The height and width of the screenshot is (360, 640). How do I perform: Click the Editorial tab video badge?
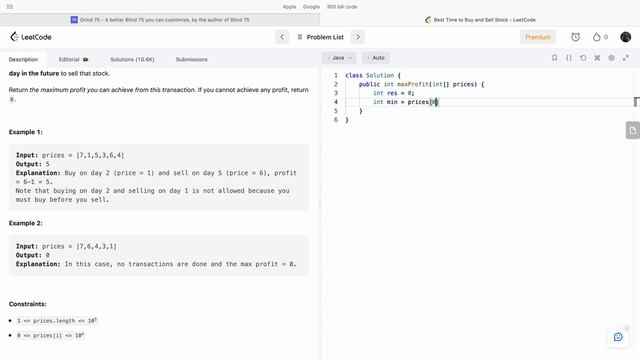[x=85, y=60]
